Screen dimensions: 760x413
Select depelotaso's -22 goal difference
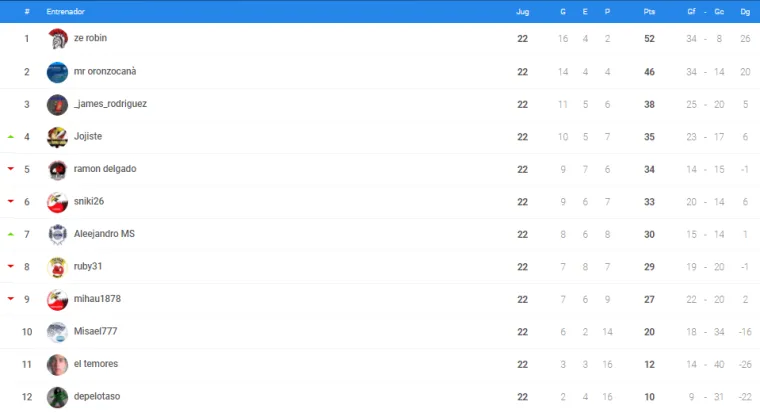(745, 397)
